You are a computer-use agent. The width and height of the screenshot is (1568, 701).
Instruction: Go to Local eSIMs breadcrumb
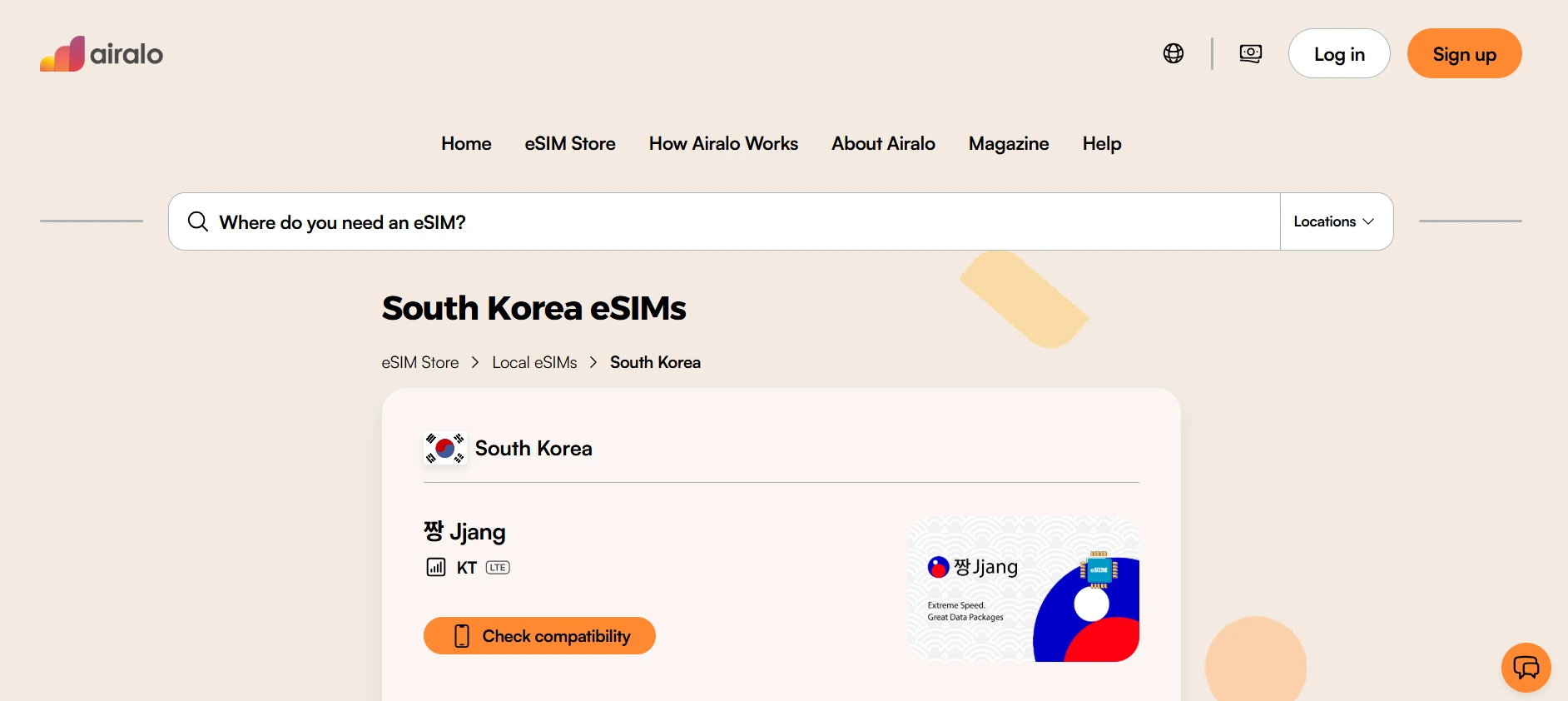[x=534, y=362]
